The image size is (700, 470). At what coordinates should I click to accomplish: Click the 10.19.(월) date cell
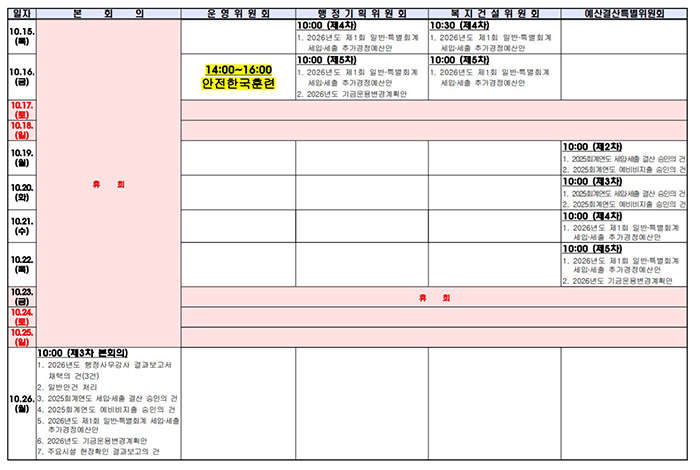click(22, 158)
